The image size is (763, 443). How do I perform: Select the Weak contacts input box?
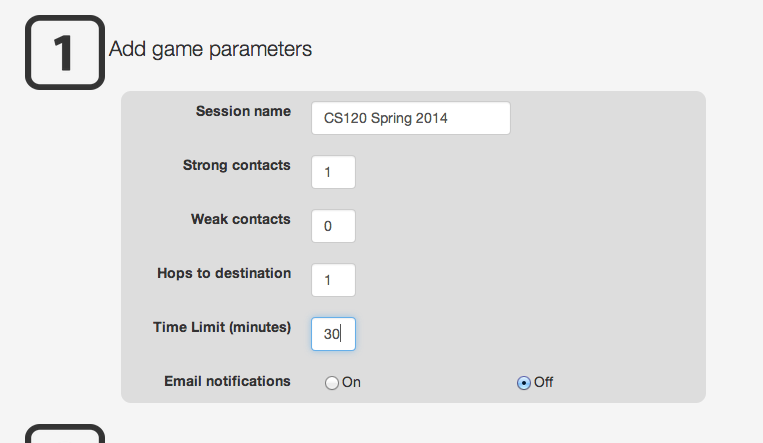[333, 226]
